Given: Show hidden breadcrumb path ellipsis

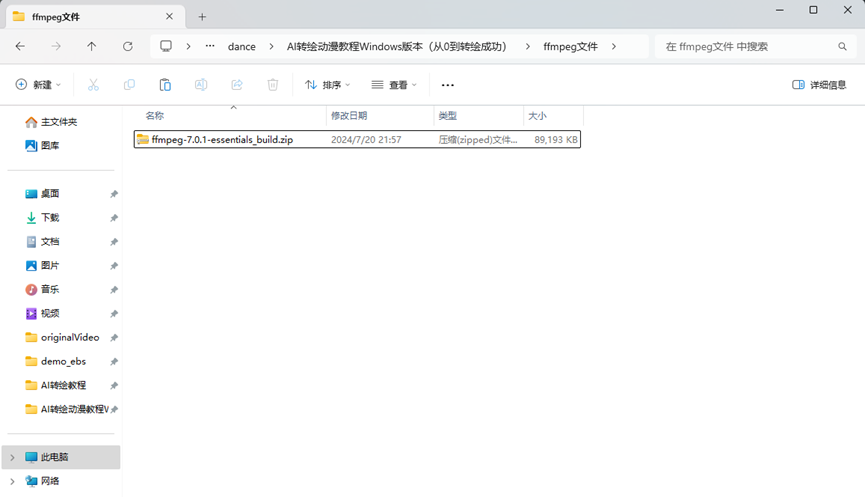Looking at the screenshot, I should point(210,46).
